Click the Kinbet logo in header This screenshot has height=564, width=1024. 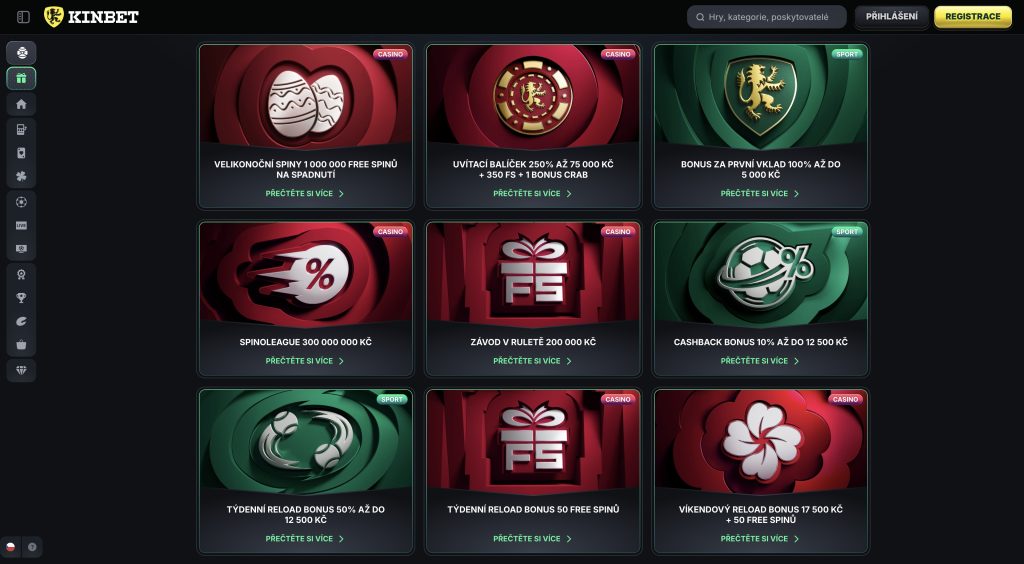coord(91,17)
